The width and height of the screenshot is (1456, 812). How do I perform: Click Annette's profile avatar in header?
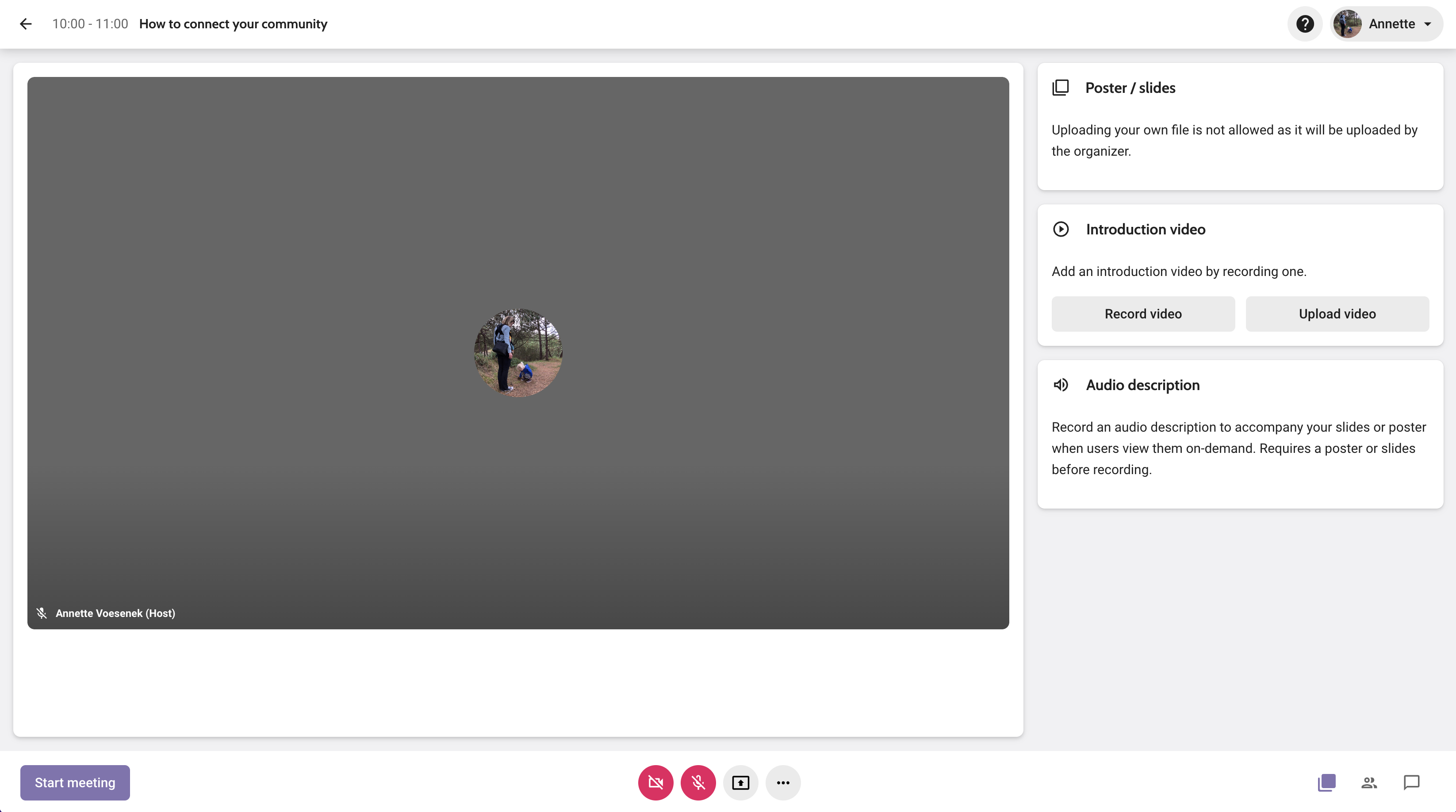pos(1347,24)
